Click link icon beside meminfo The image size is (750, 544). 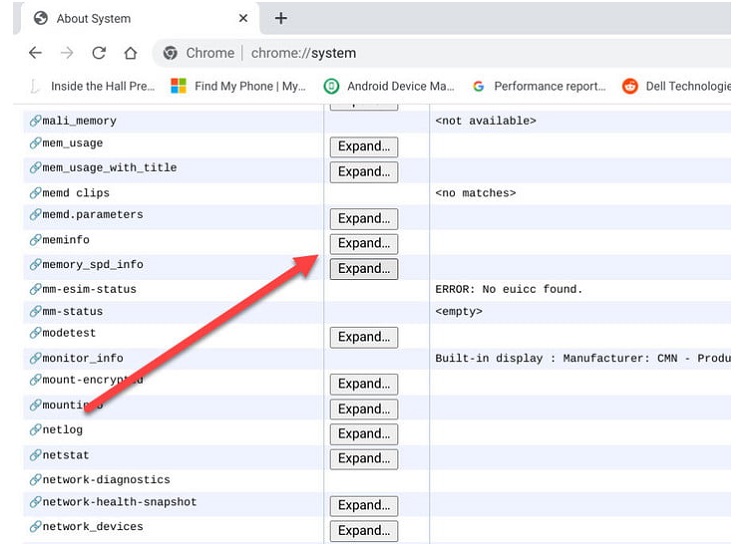tap(35, 240)
